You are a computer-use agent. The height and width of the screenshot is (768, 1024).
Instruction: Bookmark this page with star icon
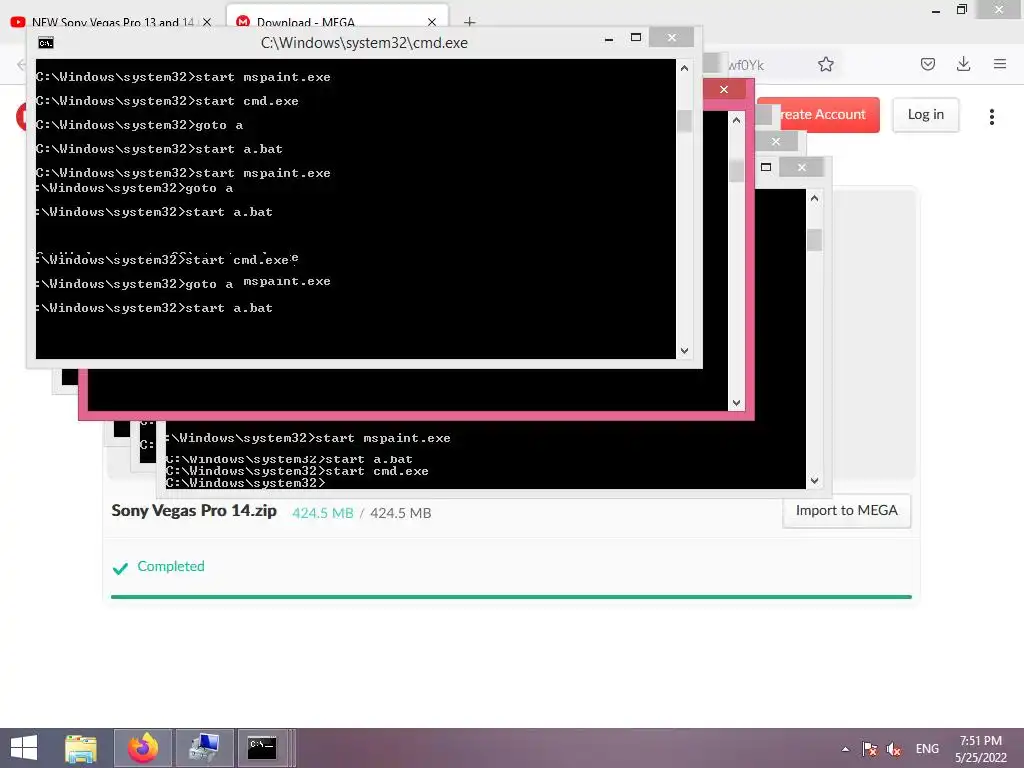[825, 64]
